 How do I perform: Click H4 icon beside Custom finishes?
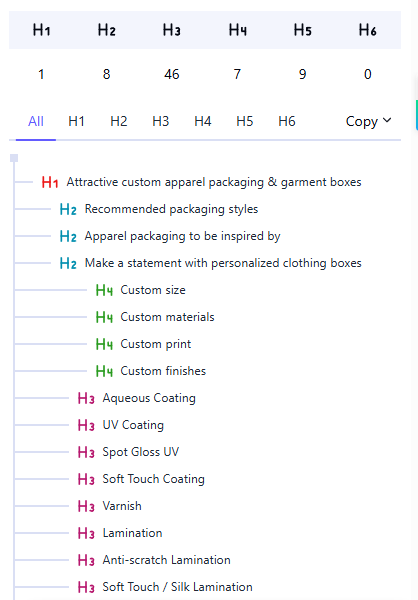pos(104,371)
